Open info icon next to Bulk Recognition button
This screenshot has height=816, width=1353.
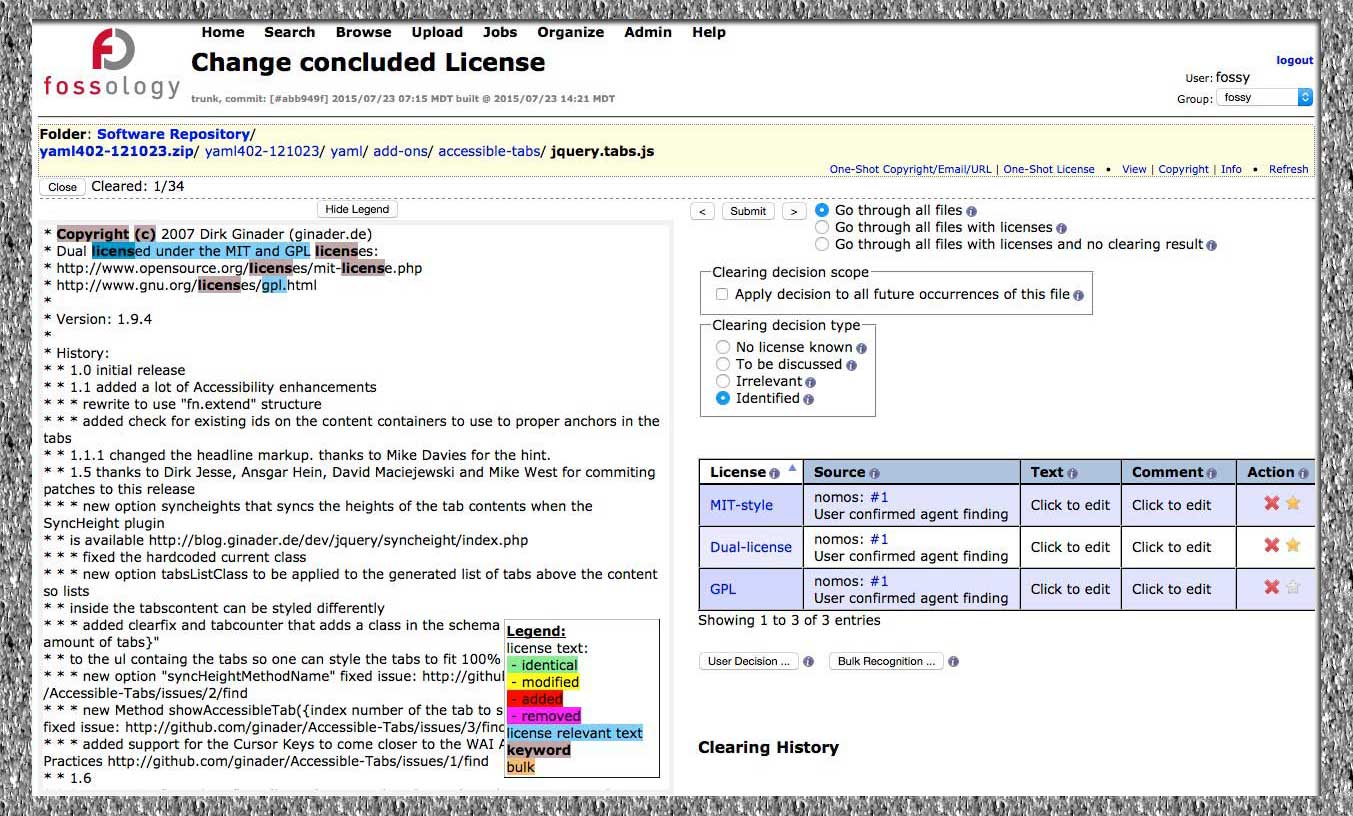pos(953,661)
